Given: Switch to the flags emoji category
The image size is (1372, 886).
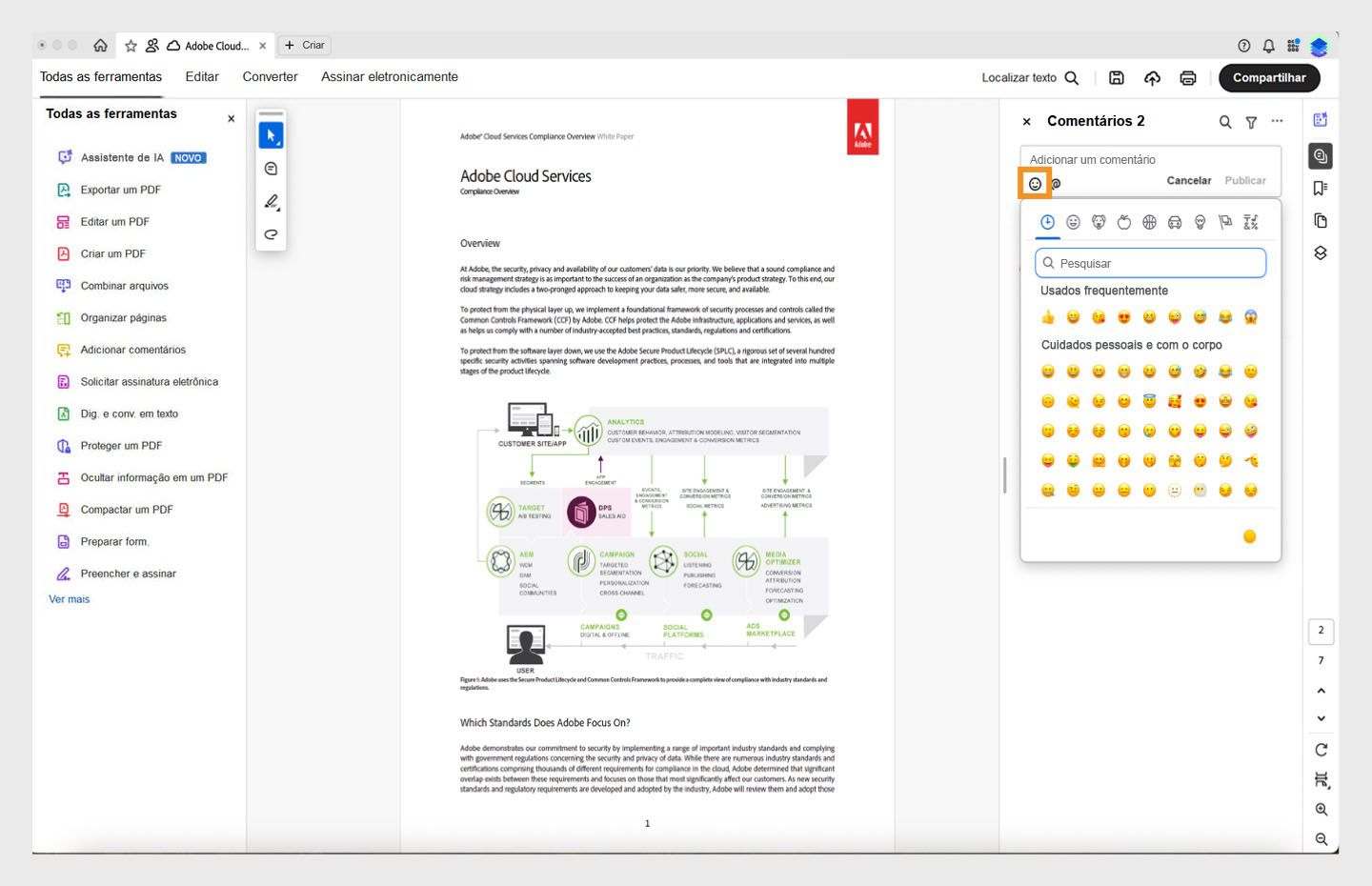Looking at the screenshot, I should tap(1225, 223).
